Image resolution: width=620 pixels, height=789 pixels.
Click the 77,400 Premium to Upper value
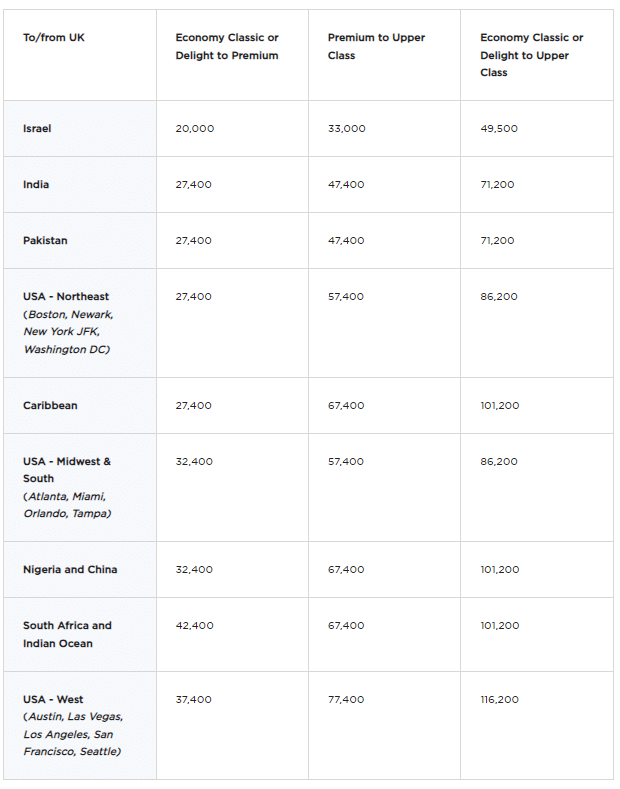coord(346,700)
